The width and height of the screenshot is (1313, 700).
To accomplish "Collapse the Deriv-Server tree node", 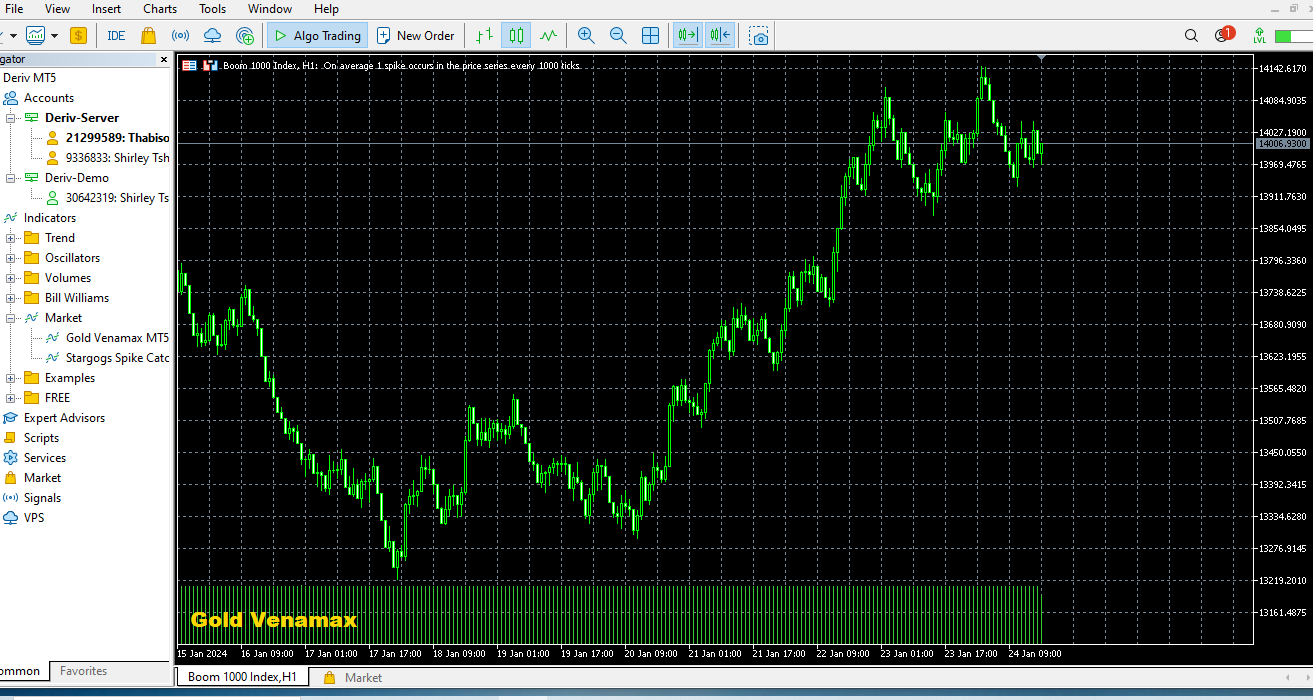I will (11, 118).
